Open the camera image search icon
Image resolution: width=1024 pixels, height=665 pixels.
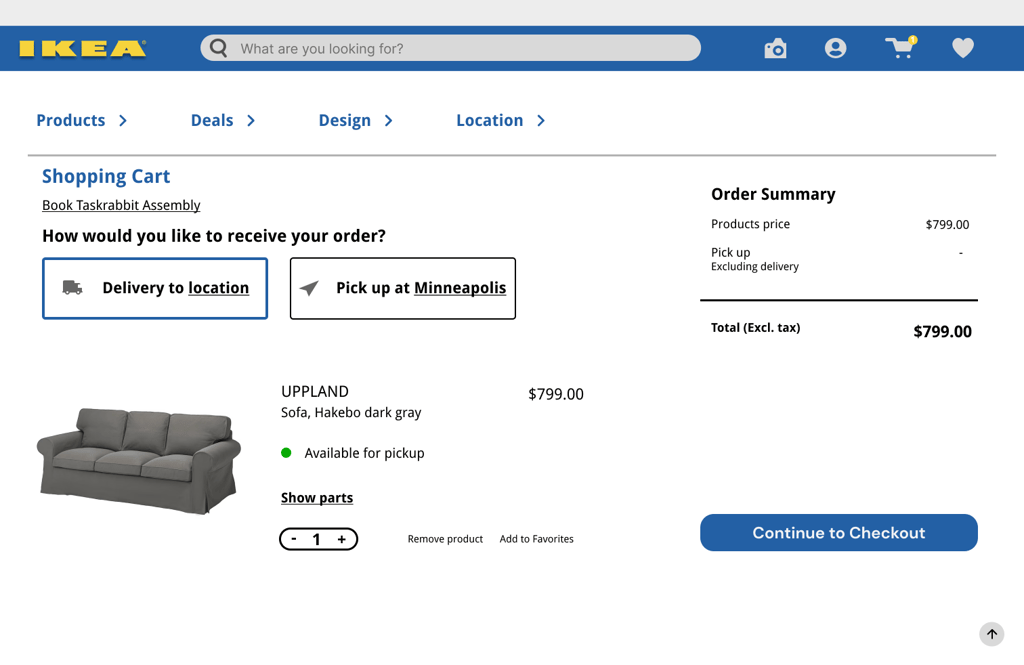[x=775, y=48]
